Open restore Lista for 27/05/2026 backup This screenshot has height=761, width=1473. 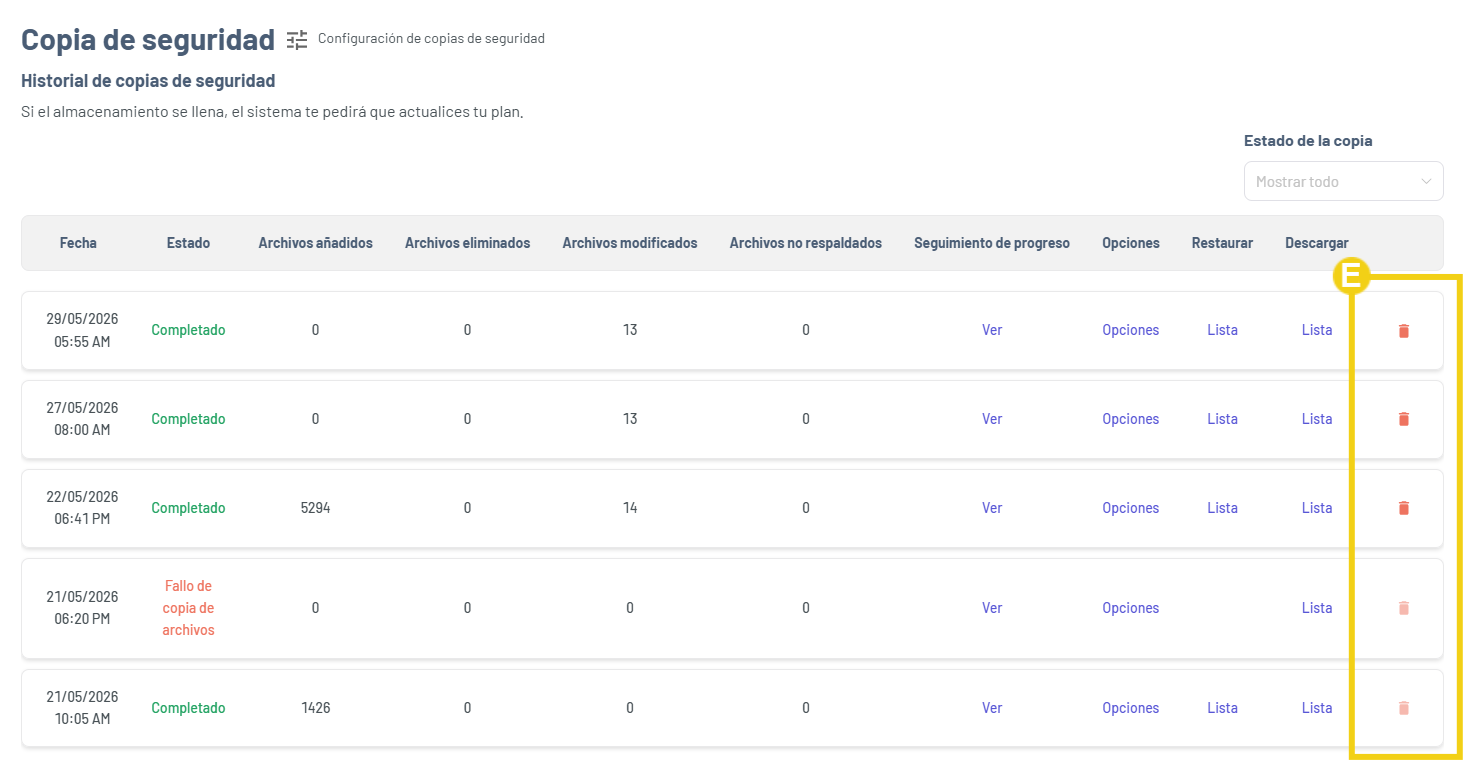pos(1222,419)
